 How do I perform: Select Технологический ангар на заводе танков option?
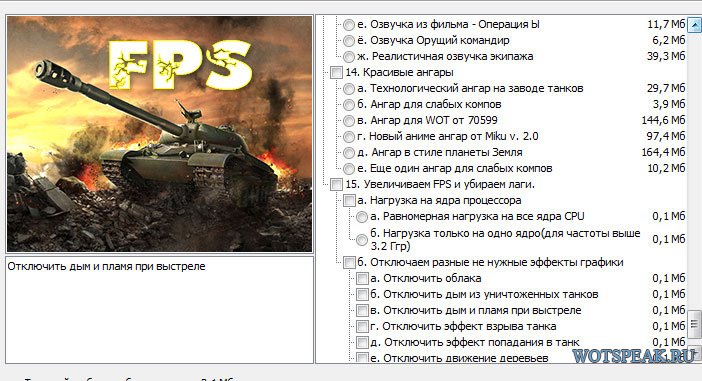click(x=349, y=89)
